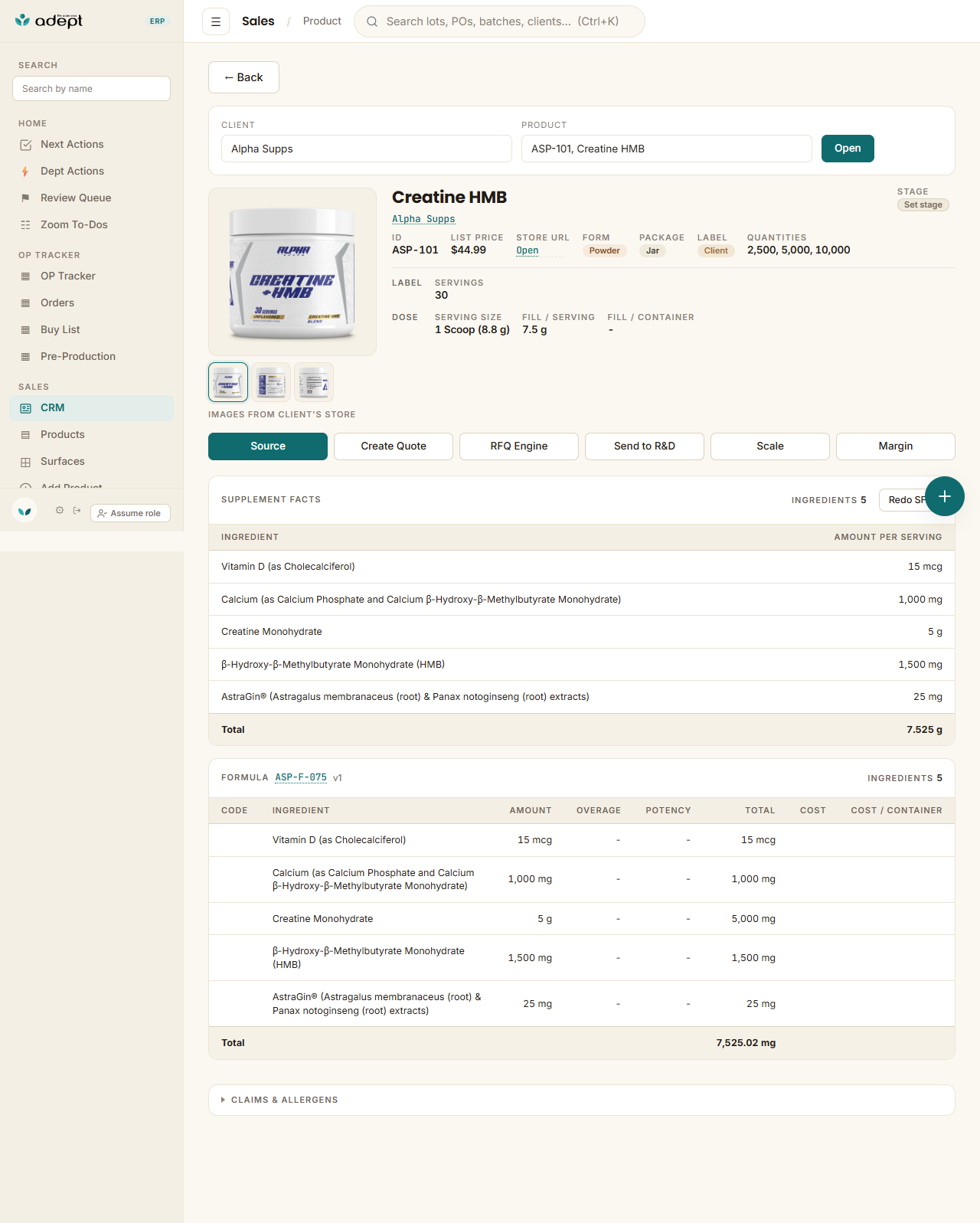Switch to the Source tab
Viewport: 980px width, 1223px height.
(268, 446)
